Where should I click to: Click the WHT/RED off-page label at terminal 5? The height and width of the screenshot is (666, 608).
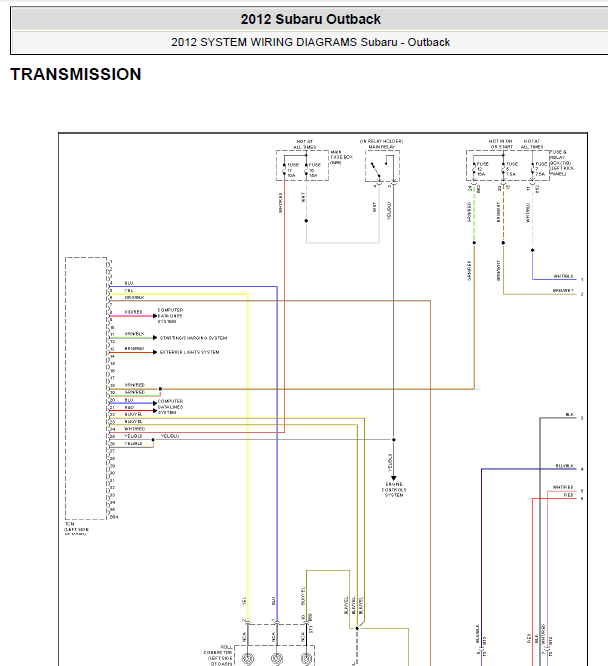point(563,487)
